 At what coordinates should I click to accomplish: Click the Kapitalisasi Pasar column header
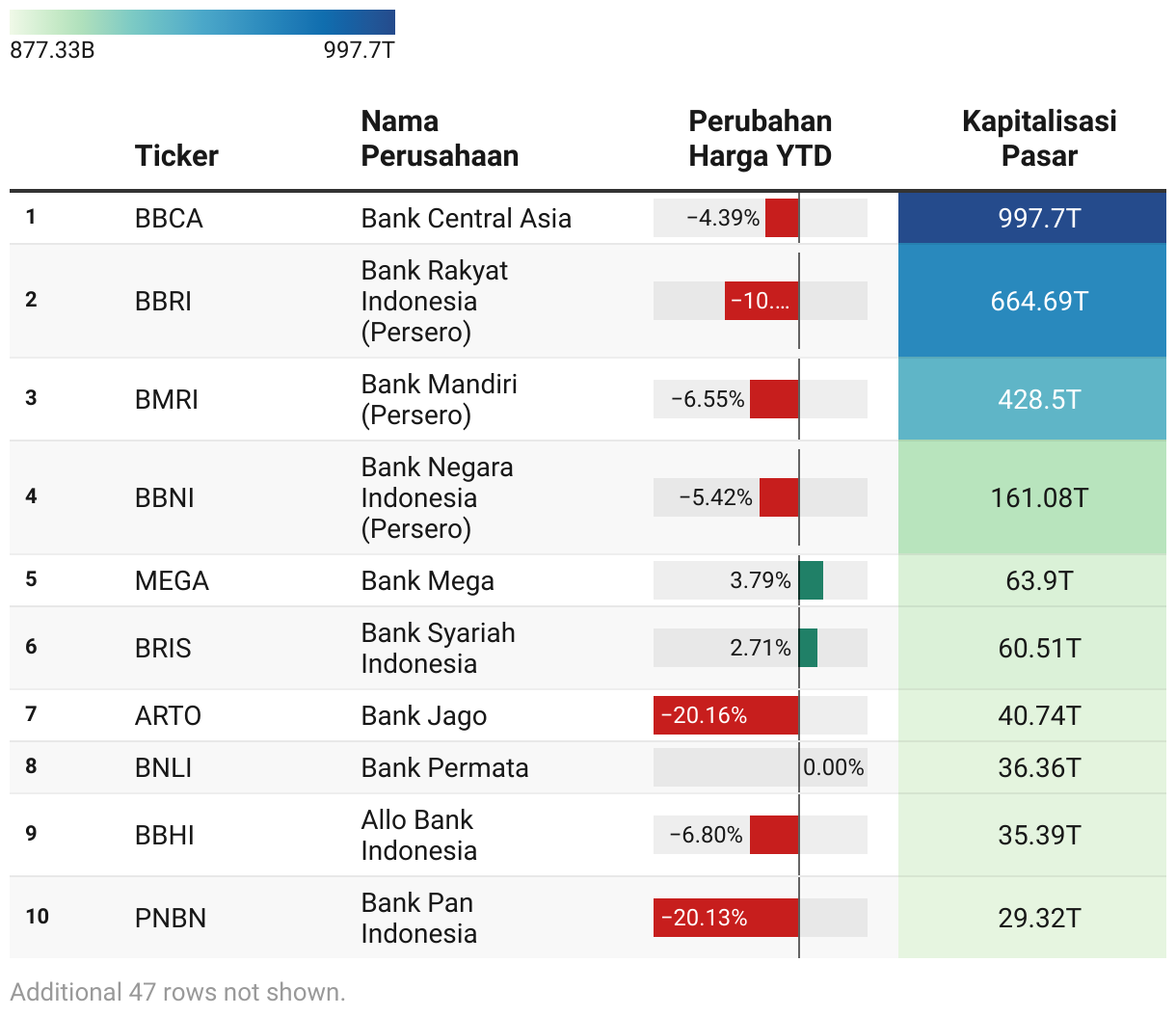point(1039,138)
